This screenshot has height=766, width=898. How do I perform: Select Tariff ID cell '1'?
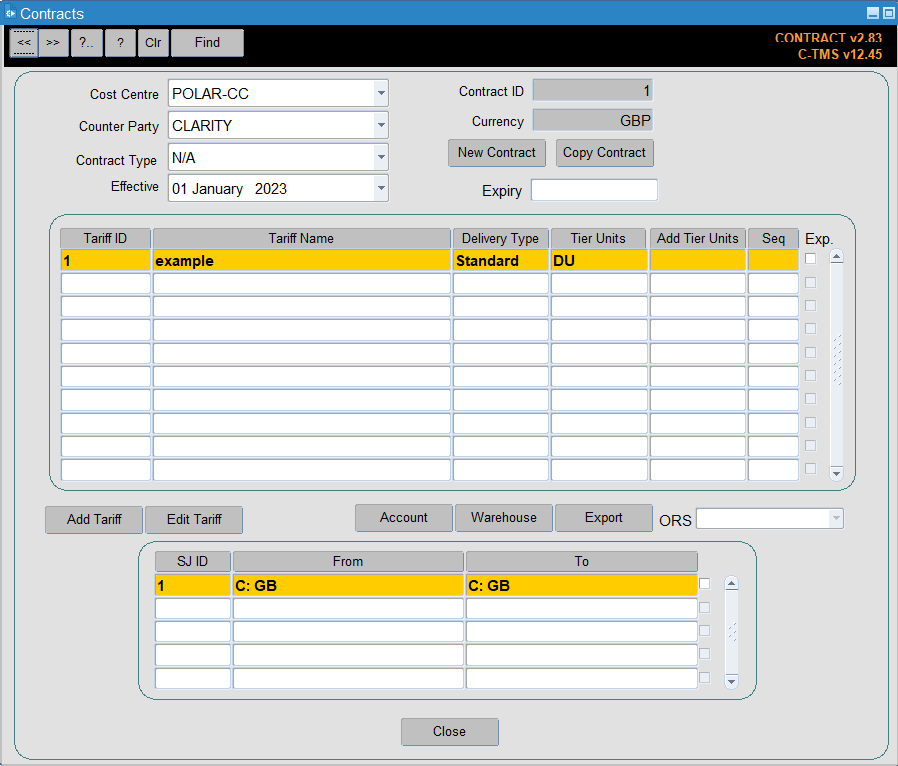pos(105,260)
